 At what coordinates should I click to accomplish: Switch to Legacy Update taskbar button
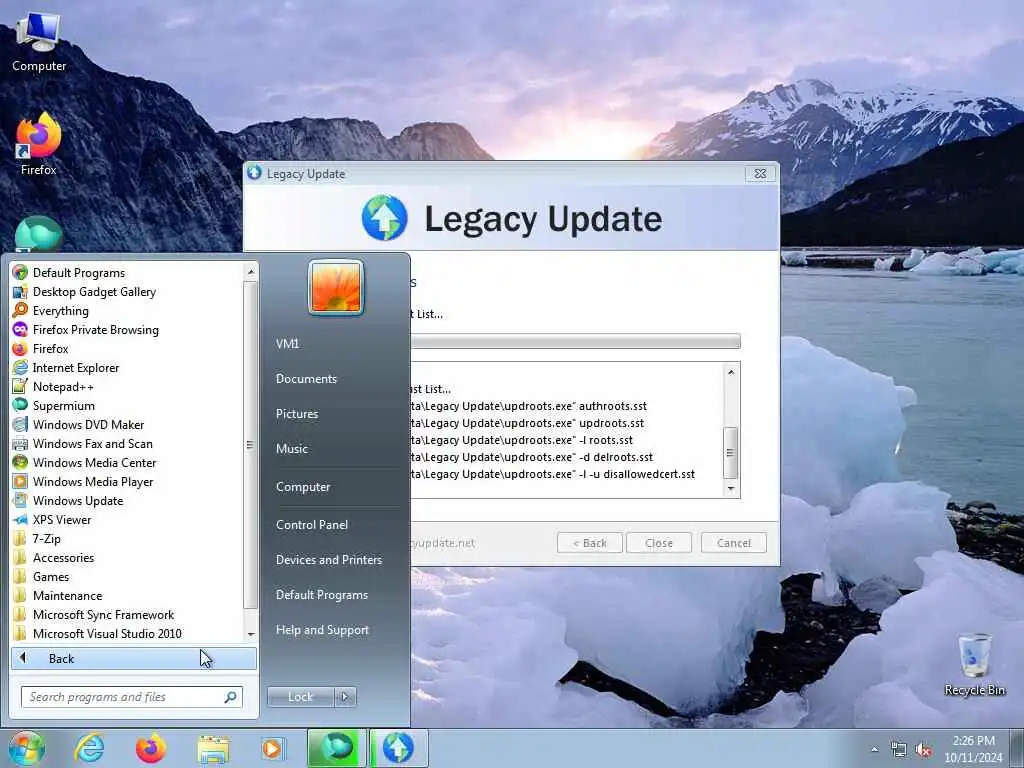[x=398, y=748]
